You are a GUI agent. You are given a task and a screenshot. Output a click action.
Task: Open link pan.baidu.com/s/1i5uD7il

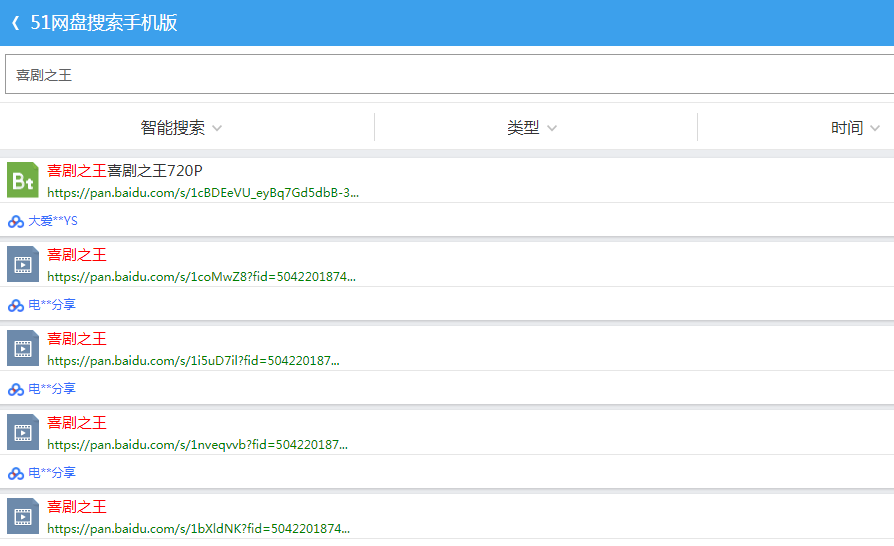193,360
